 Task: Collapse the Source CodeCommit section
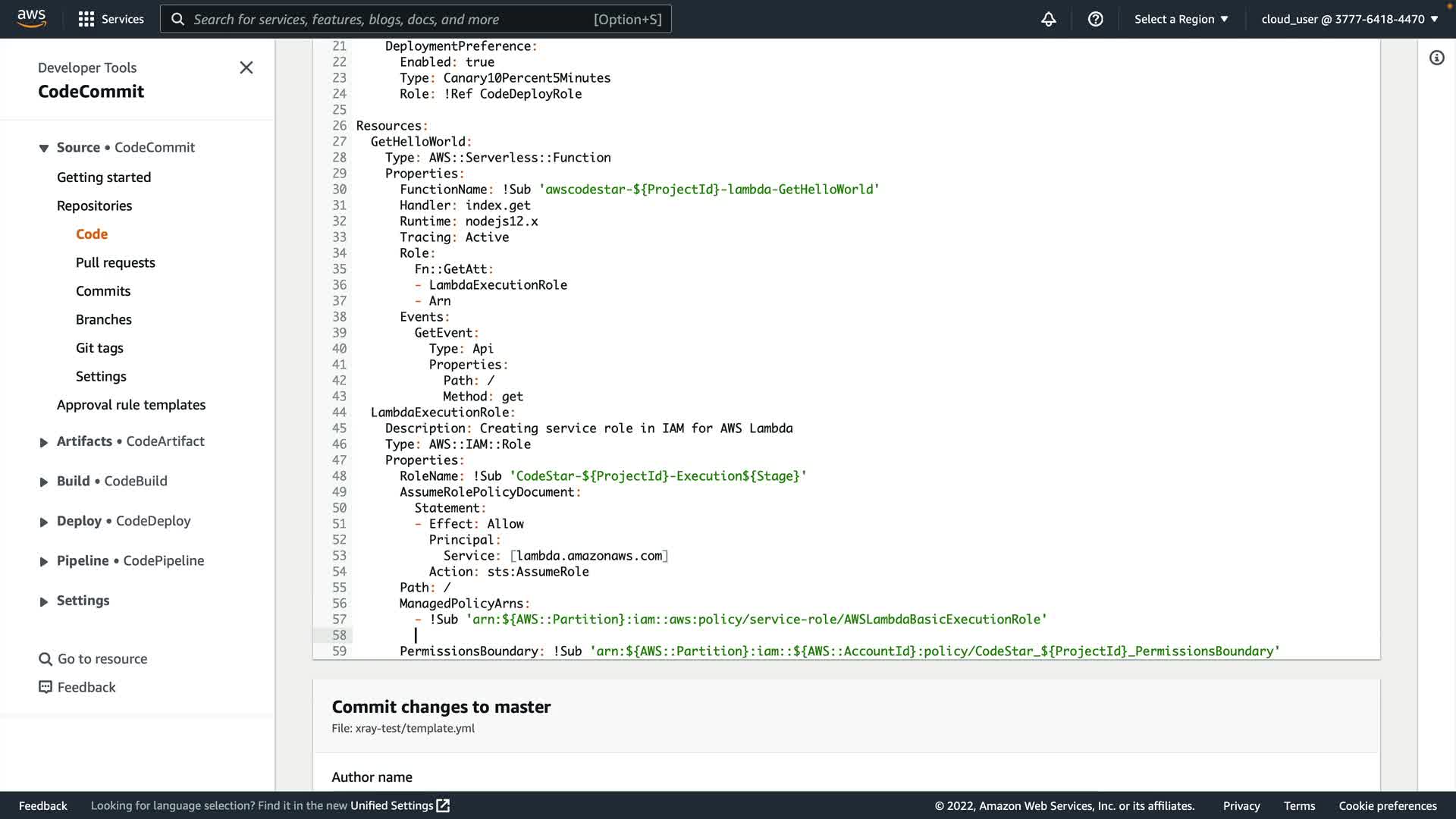(44, 148)
